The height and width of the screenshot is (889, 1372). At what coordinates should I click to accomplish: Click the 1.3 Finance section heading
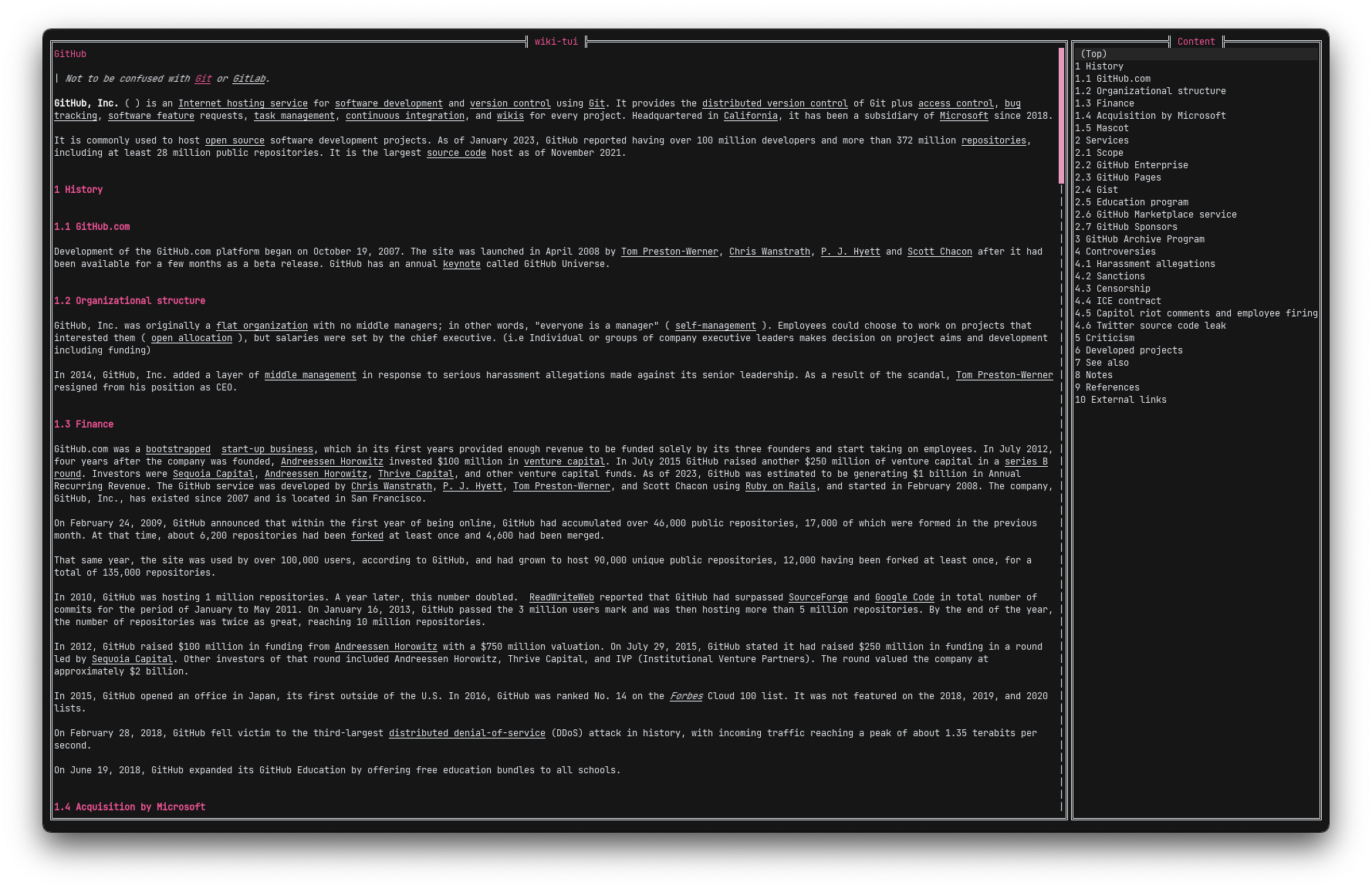click(x=83, y=424)
